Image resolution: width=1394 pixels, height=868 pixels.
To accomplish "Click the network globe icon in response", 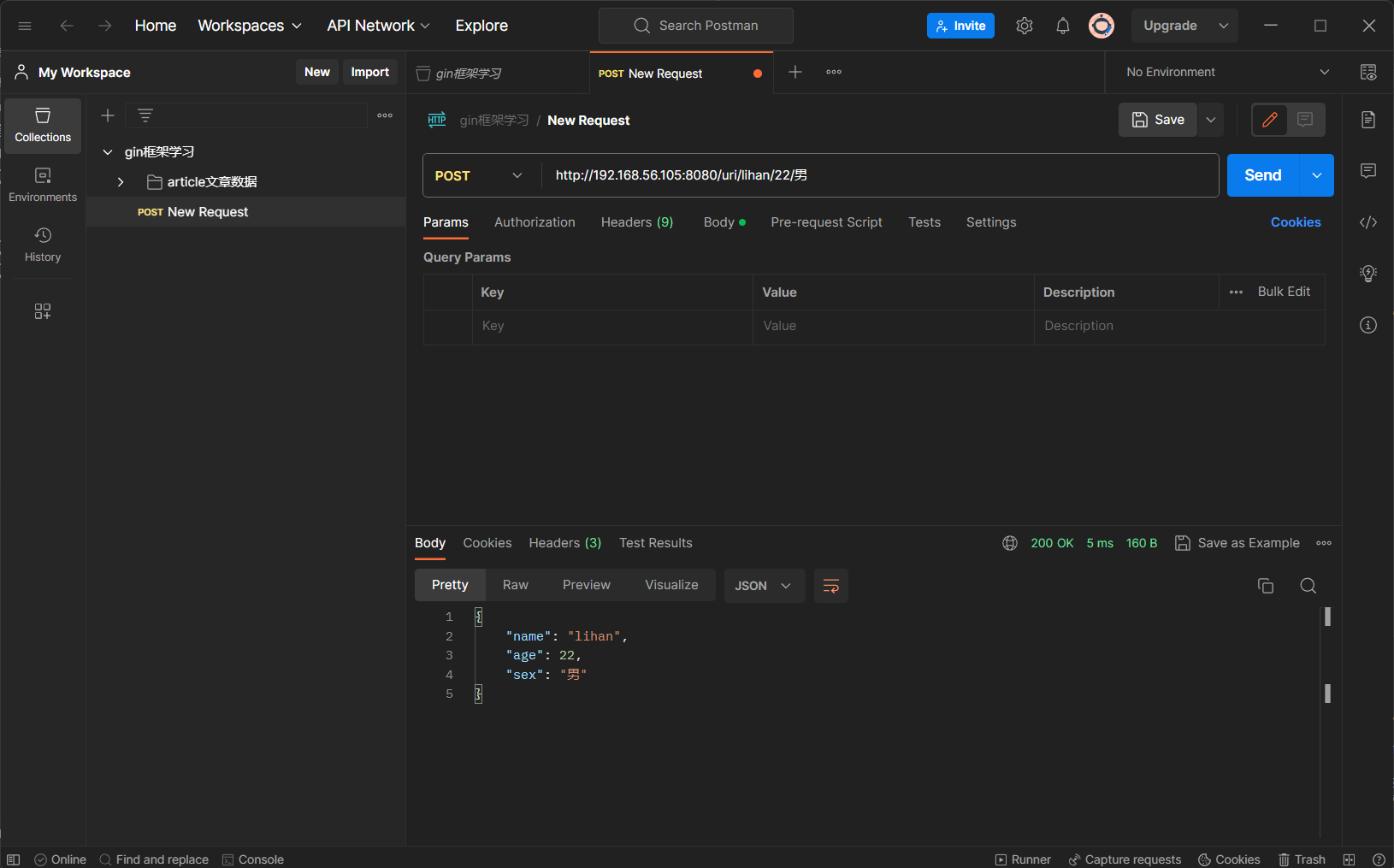I will click(x=1010, y=543).
